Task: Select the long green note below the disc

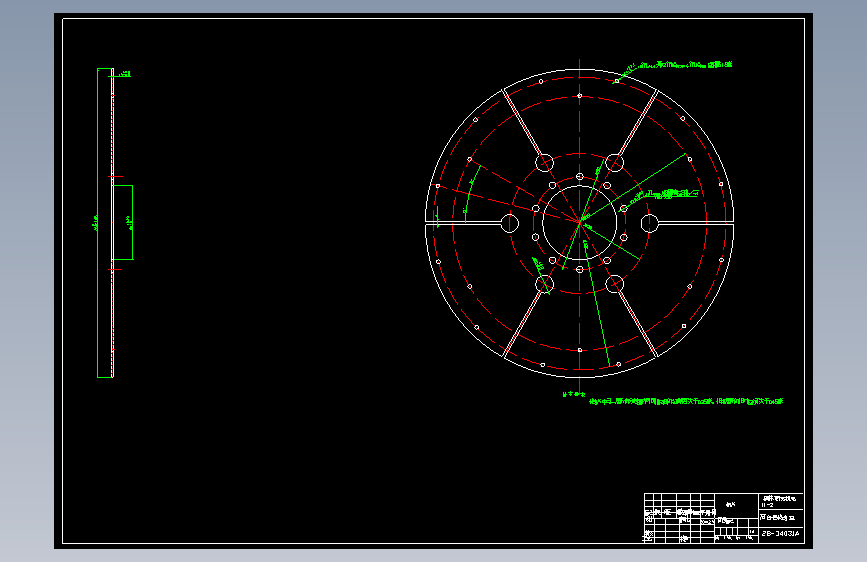Action: tap(686, 402)
